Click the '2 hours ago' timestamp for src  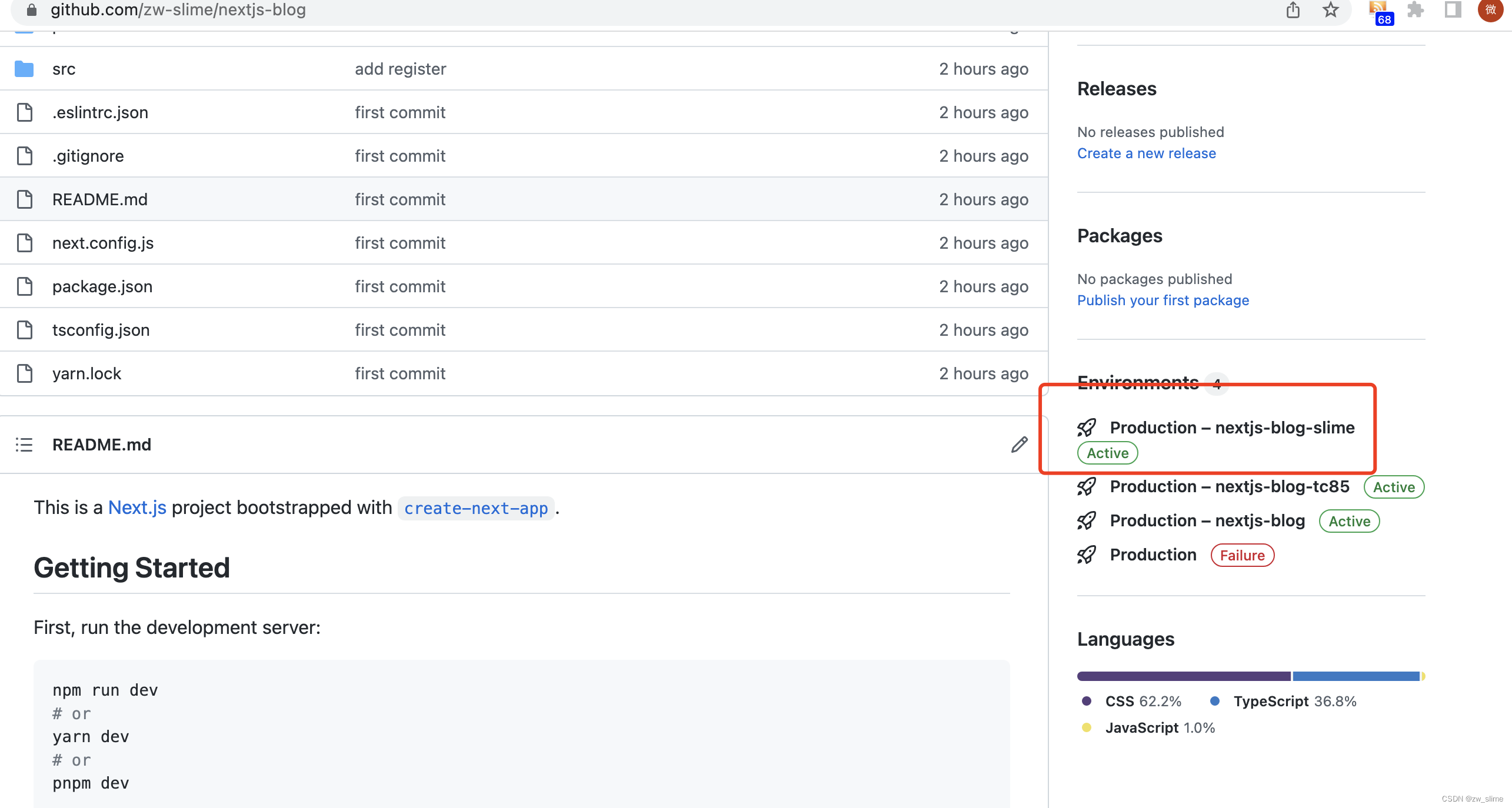[984, 69]
